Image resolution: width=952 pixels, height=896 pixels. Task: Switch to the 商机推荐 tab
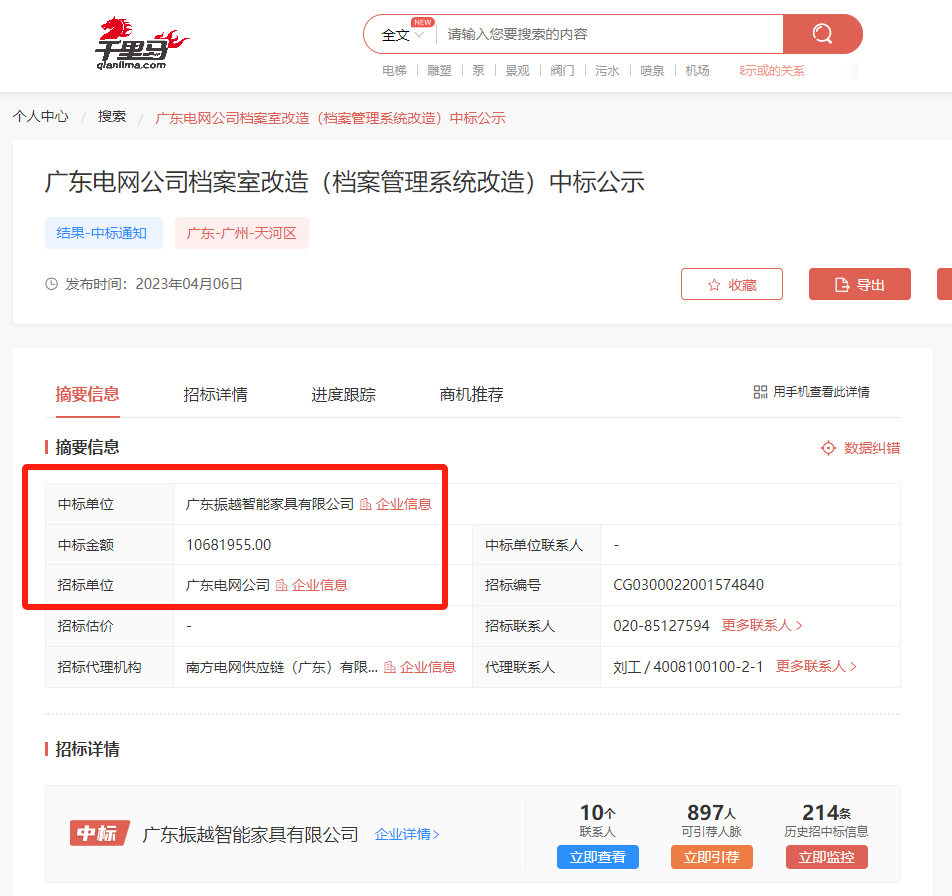point(472,395)
